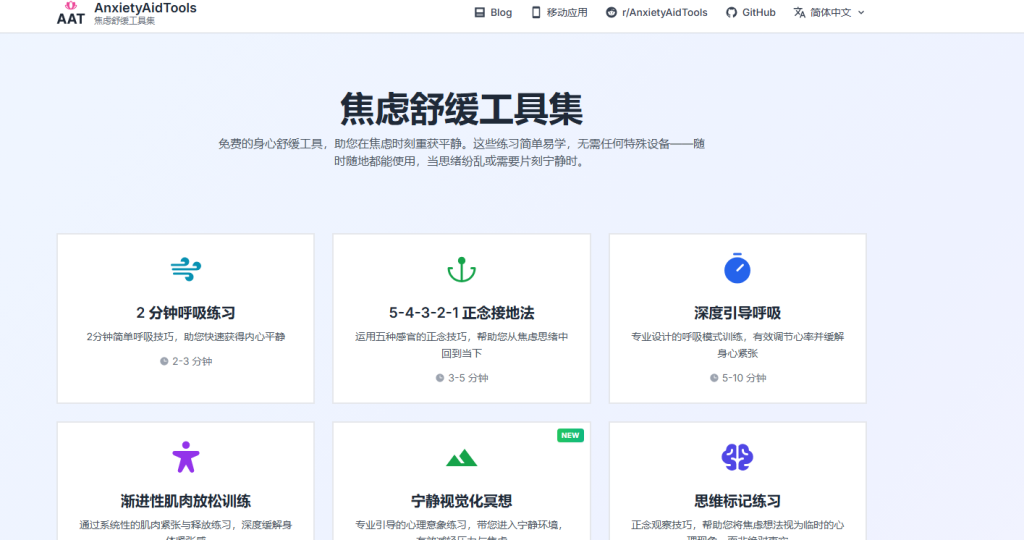Open the GitHub link in header

(750, 13)
